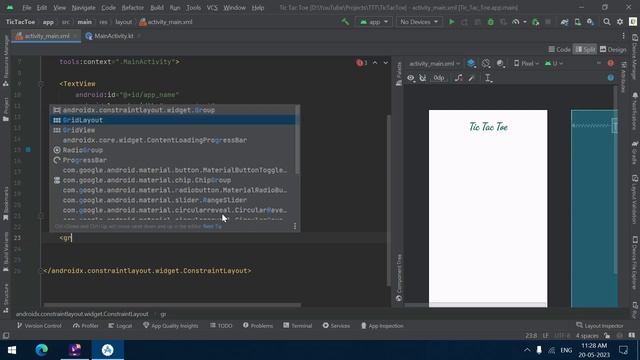Open the profiler options dropdown arrow

pos(524,22)
